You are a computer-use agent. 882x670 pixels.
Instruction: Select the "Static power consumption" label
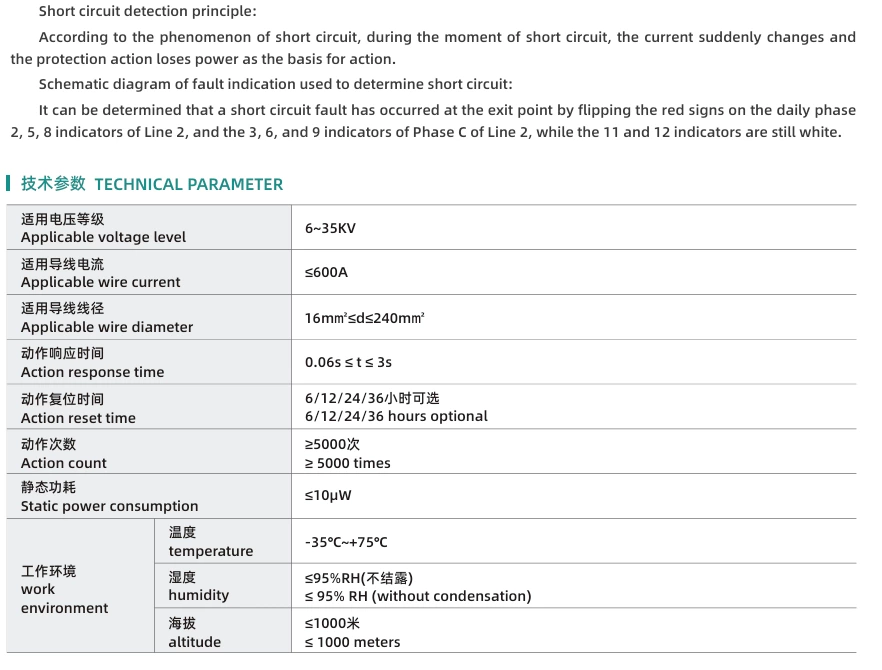pos(109,506)
